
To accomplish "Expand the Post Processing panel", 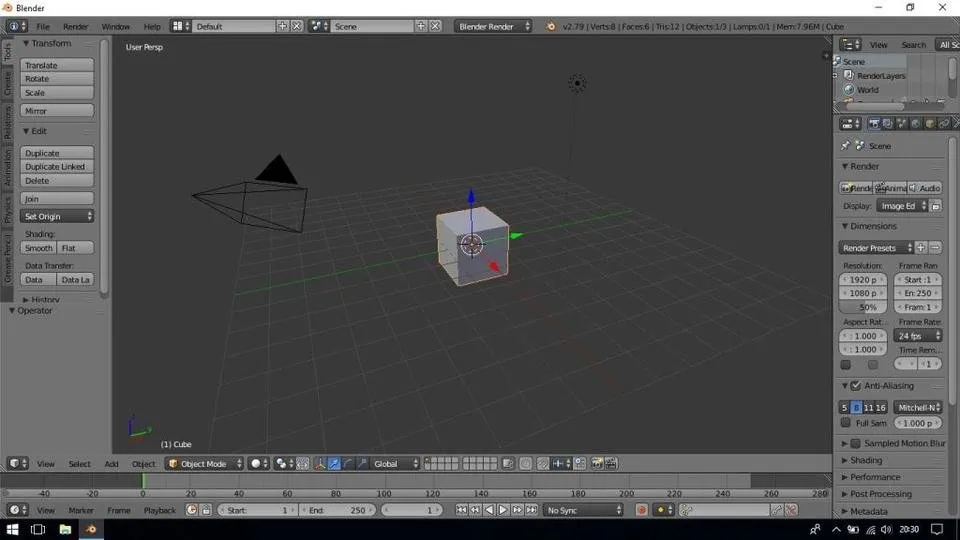I will 880,494.
